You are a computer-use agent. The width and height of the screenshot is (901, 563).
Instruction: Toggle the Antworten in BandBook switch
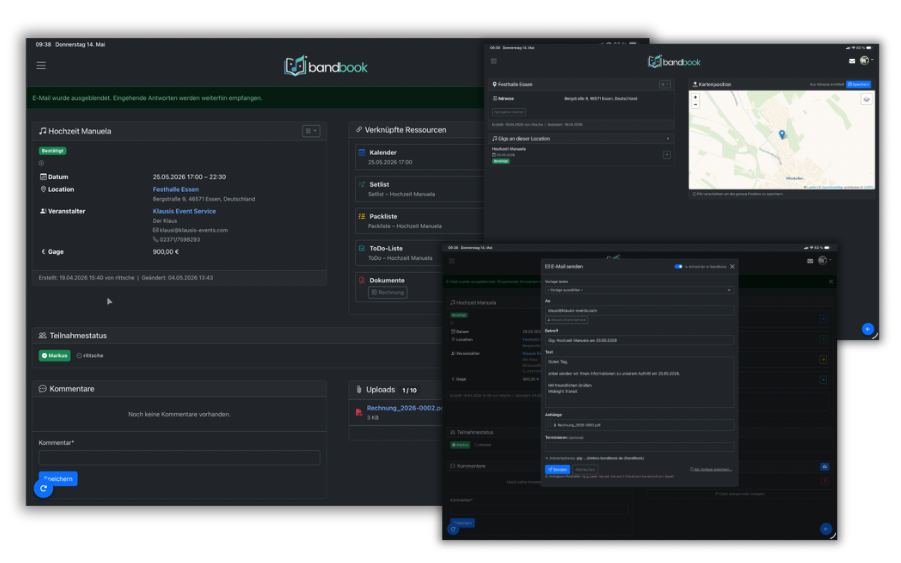tap(679, 267)
